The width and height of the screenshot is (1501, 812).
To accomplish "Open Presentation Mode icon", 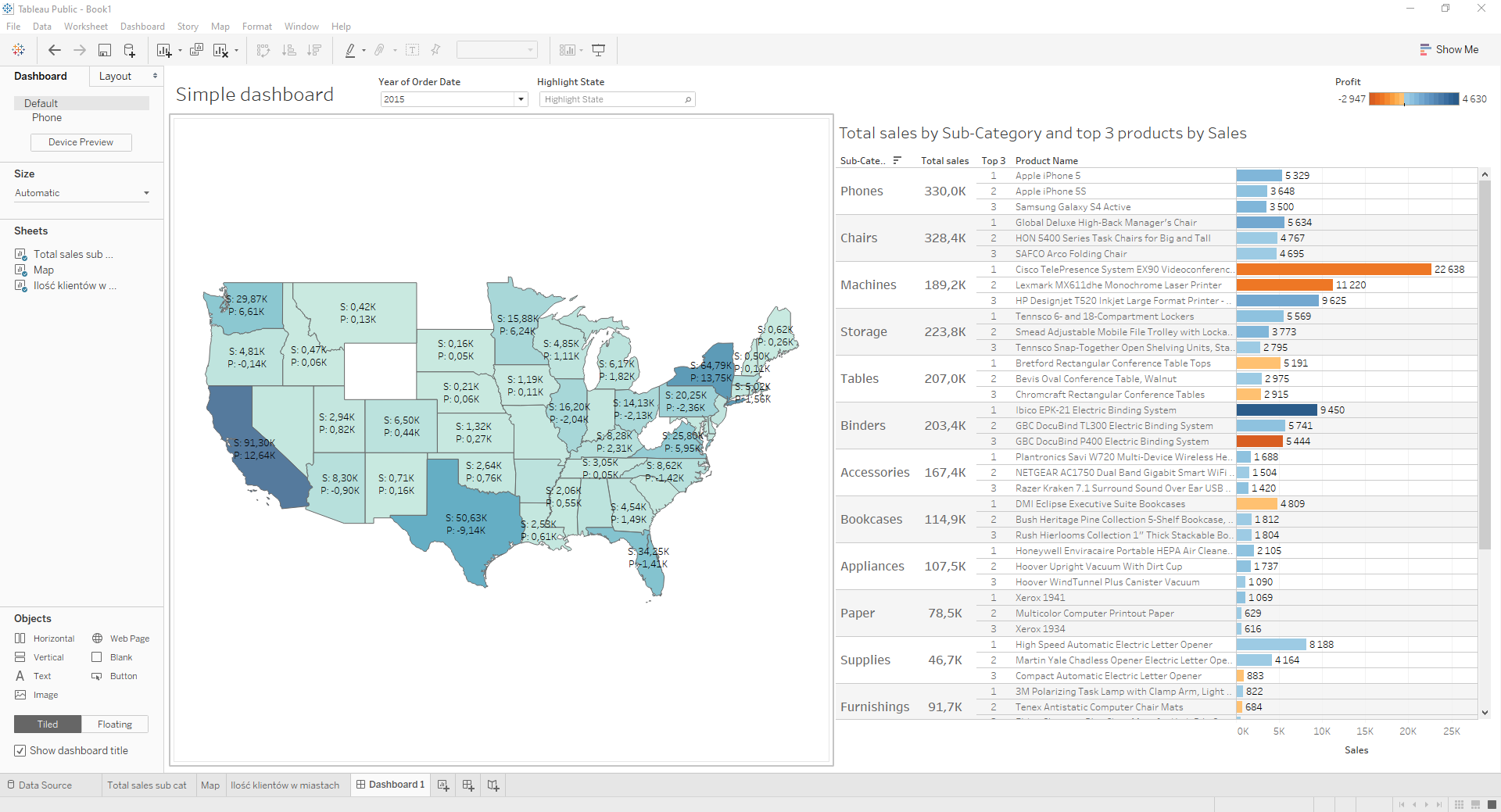I will [x=599, y=50].
